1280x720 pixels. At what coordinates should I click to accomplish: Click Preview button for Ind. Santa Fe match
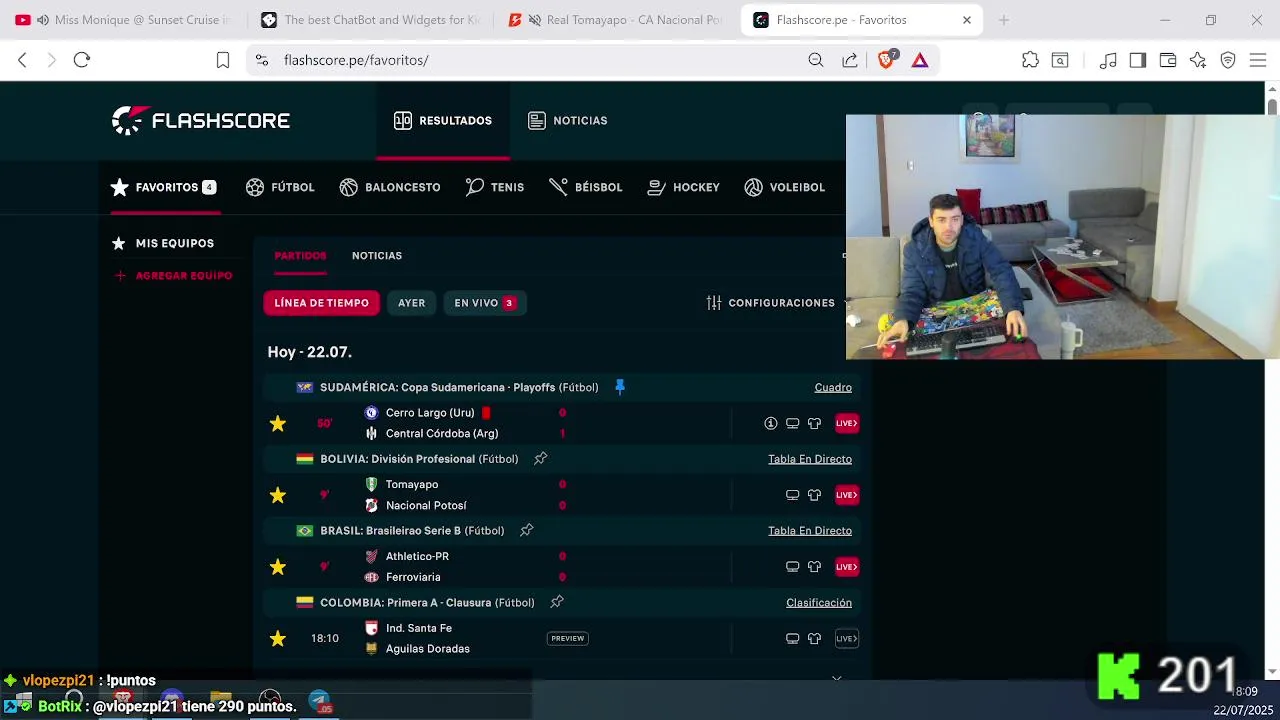click(x=567, y=638)
